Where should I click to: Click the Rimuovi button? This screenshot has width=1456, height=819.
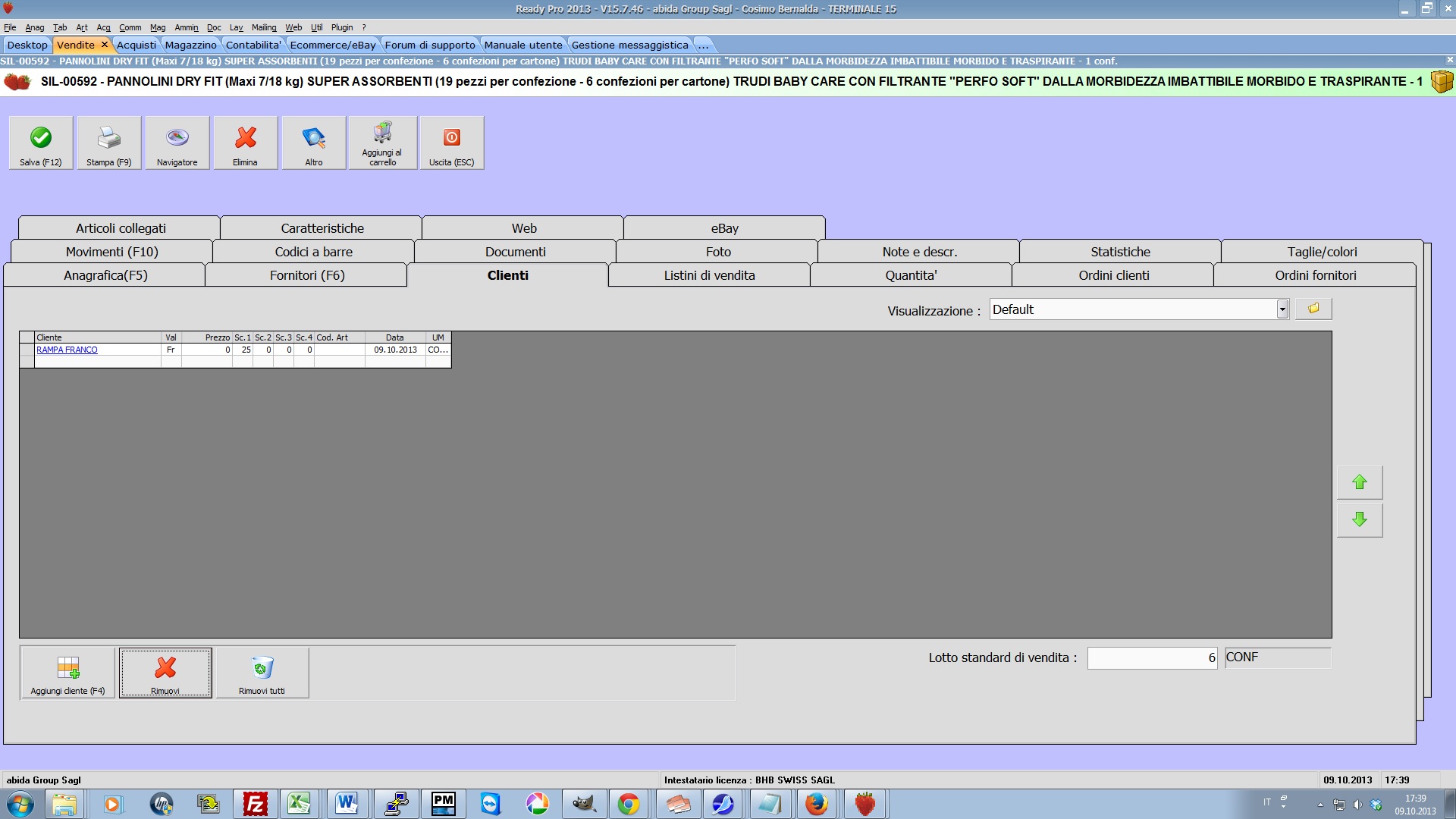click(165, 673)
